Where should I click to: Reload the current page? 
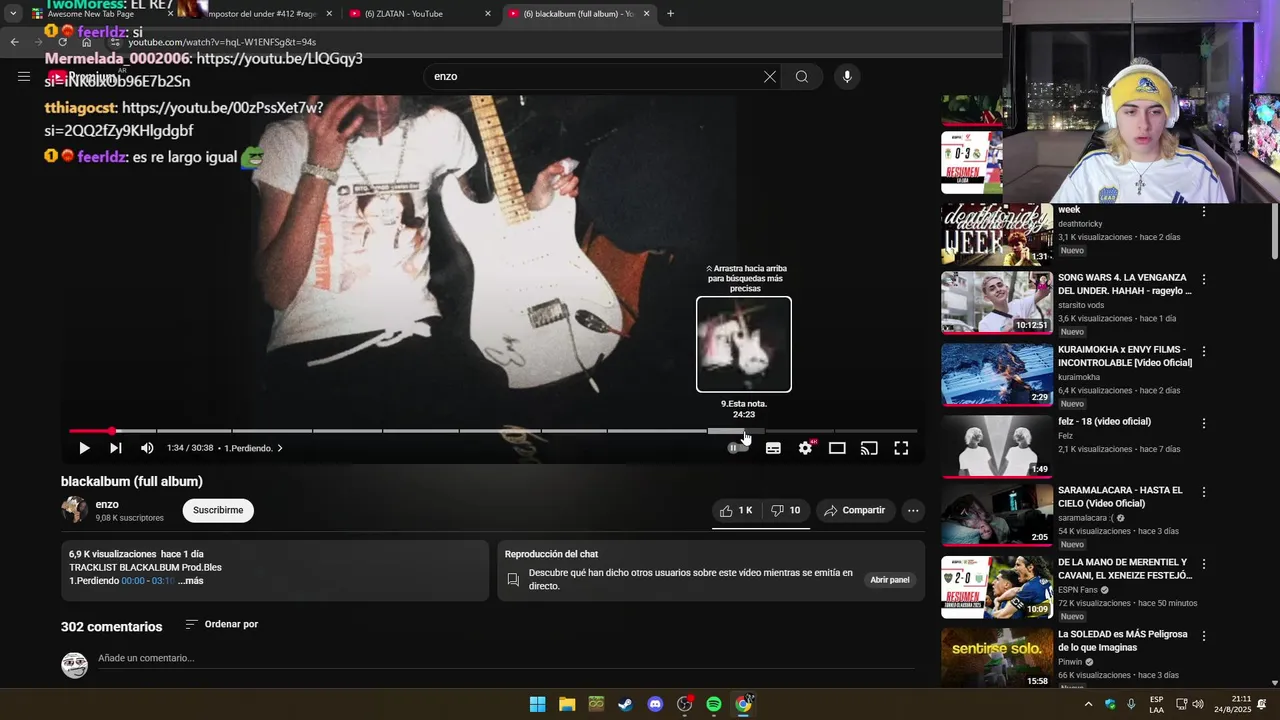[62, 42]
